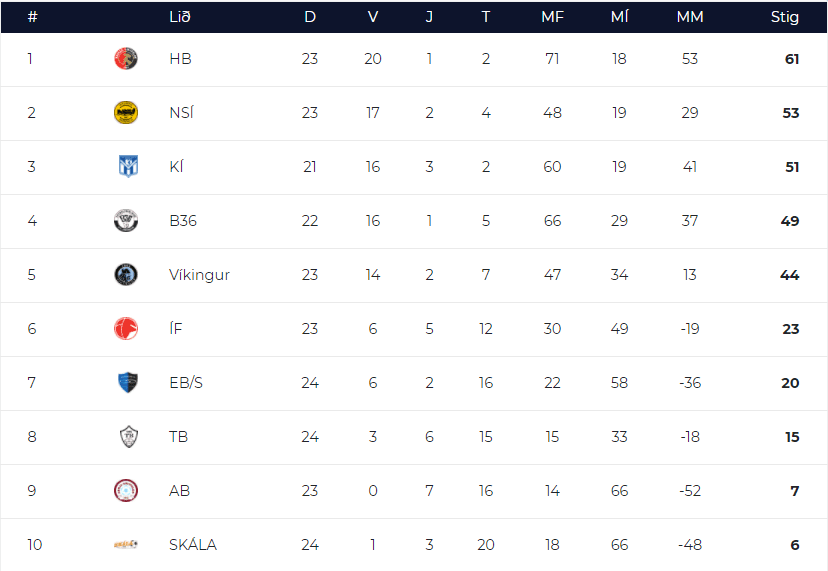This screenshot has width=828, height=571.
Task: Sort table by Stig column header
Action: [x=784, y=17]
